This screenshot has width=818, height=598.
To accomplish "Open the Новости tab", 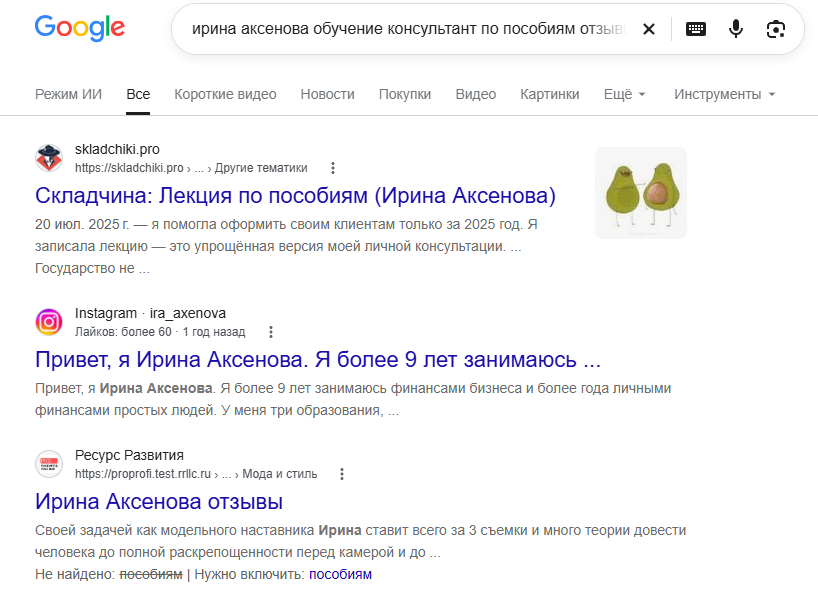I will tap(327, 94).
